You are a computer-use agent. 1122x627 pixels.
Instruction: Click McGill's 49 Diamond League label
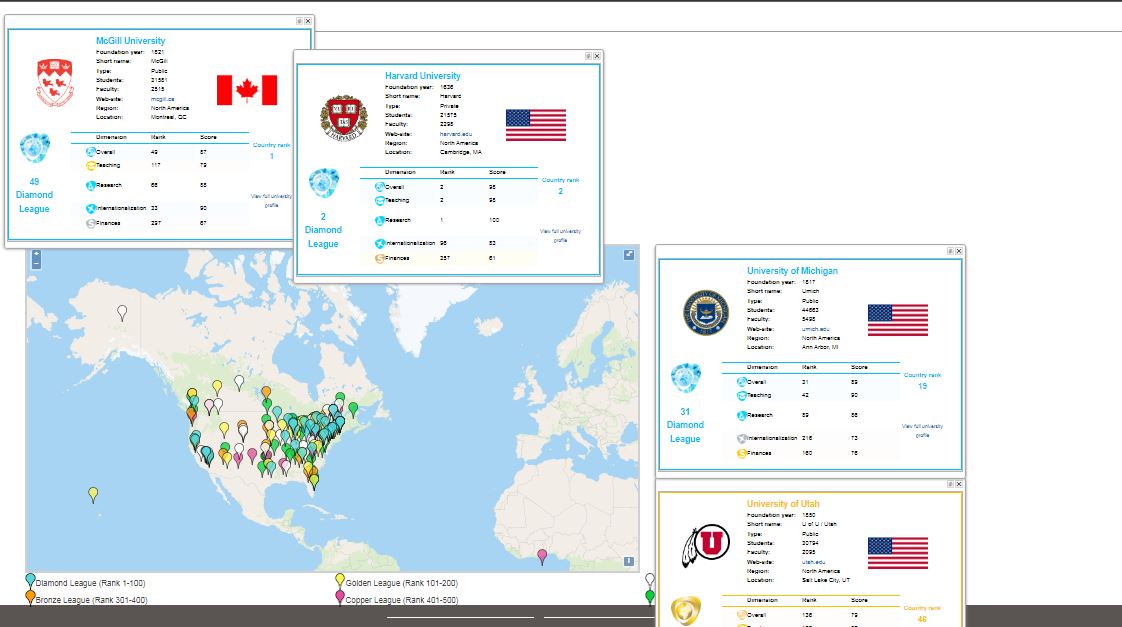[x=34, y=195]
